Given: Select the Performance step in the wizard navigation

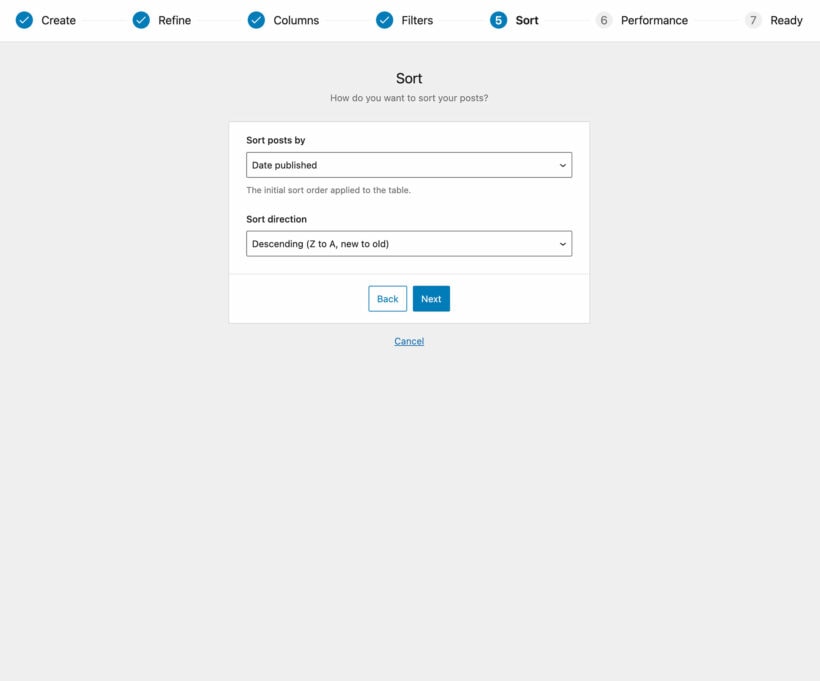Looking at the screenshot, I should (654, 19).
